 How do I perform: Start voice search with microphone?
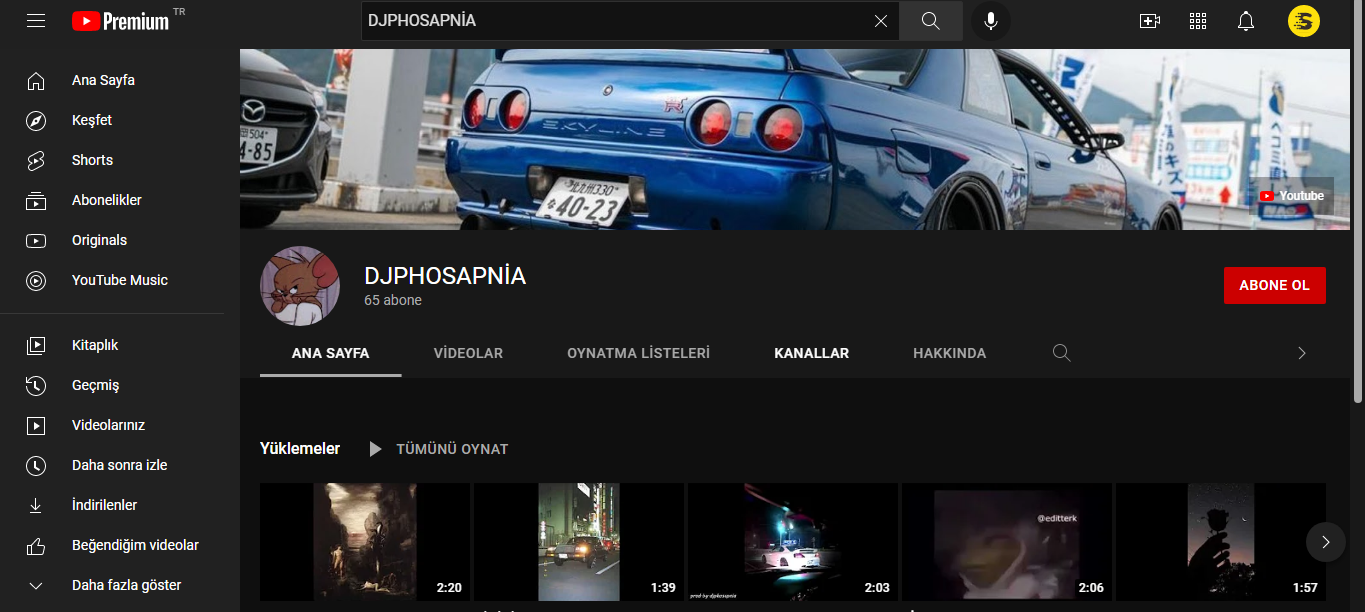point(991,21)
